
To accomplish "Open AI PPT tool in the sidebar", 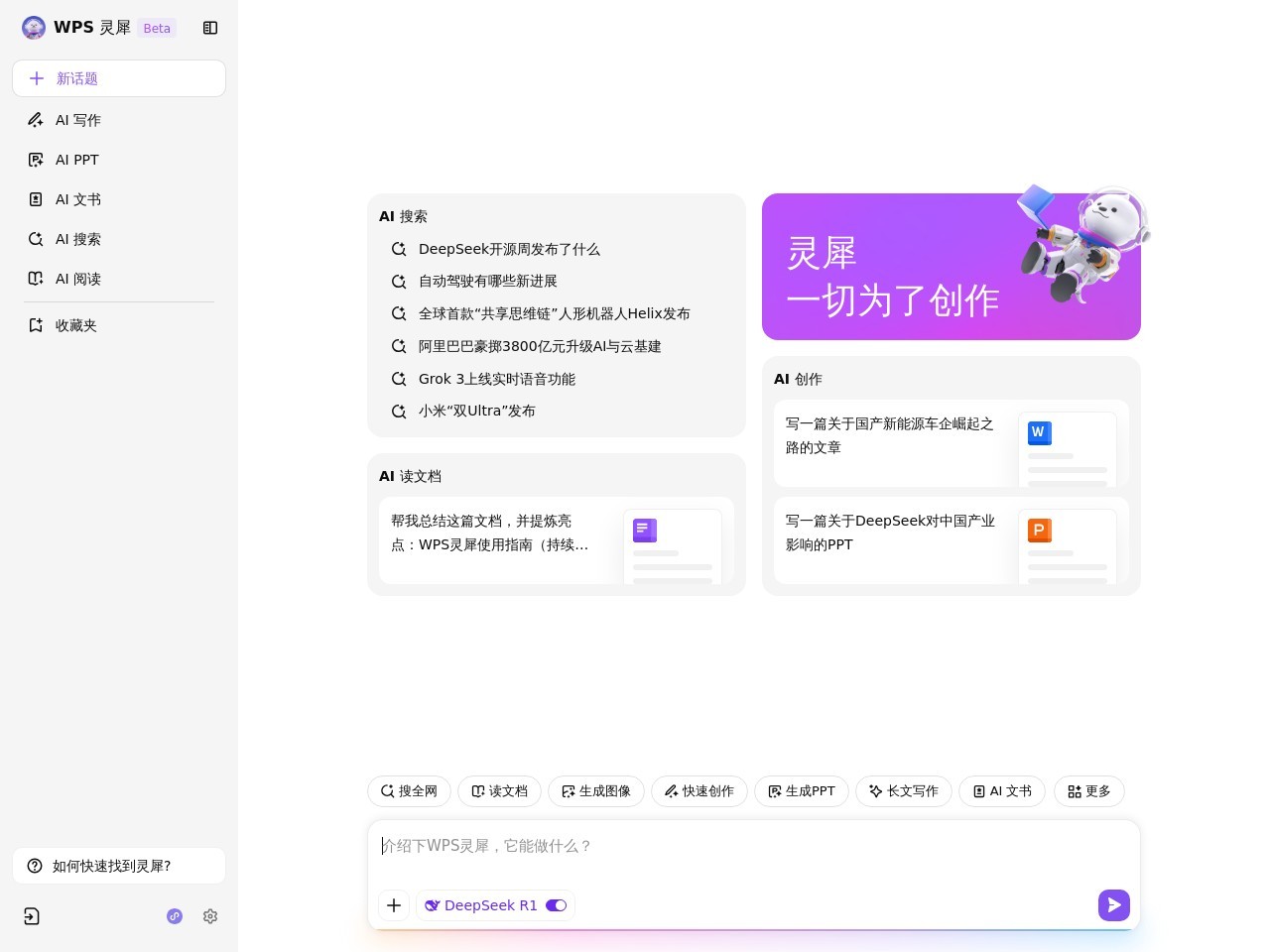I will [x=77, y=160].
